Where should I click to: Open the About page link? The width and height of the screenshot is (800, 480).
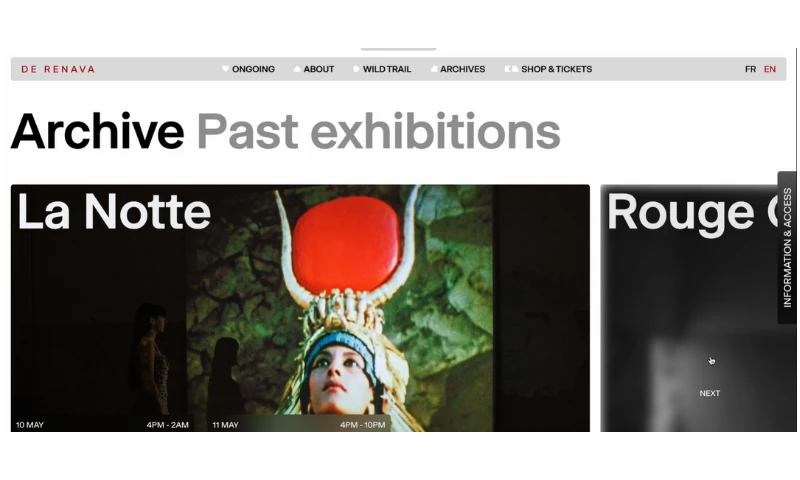(x=318, y=69)
